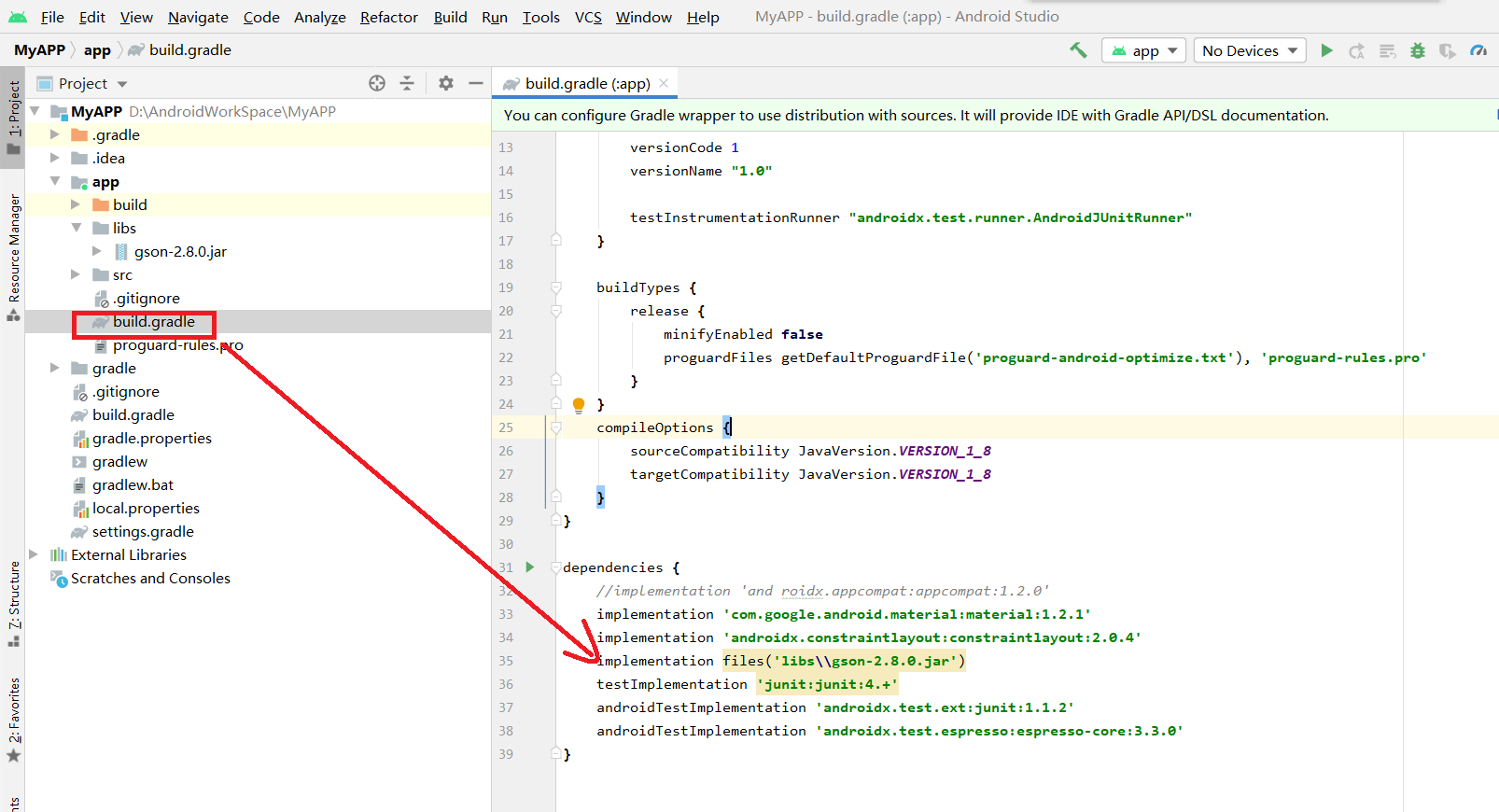Click the Debug app bug icon

point(1418,50)
